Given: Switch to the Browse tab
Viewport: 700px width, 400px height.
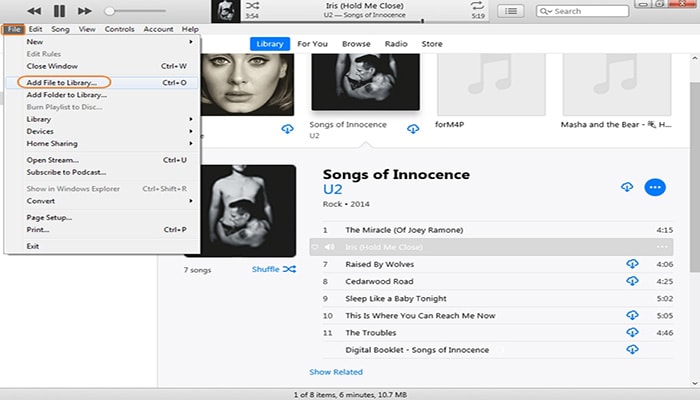Looking at the screenshot, I should coord(356,44).
